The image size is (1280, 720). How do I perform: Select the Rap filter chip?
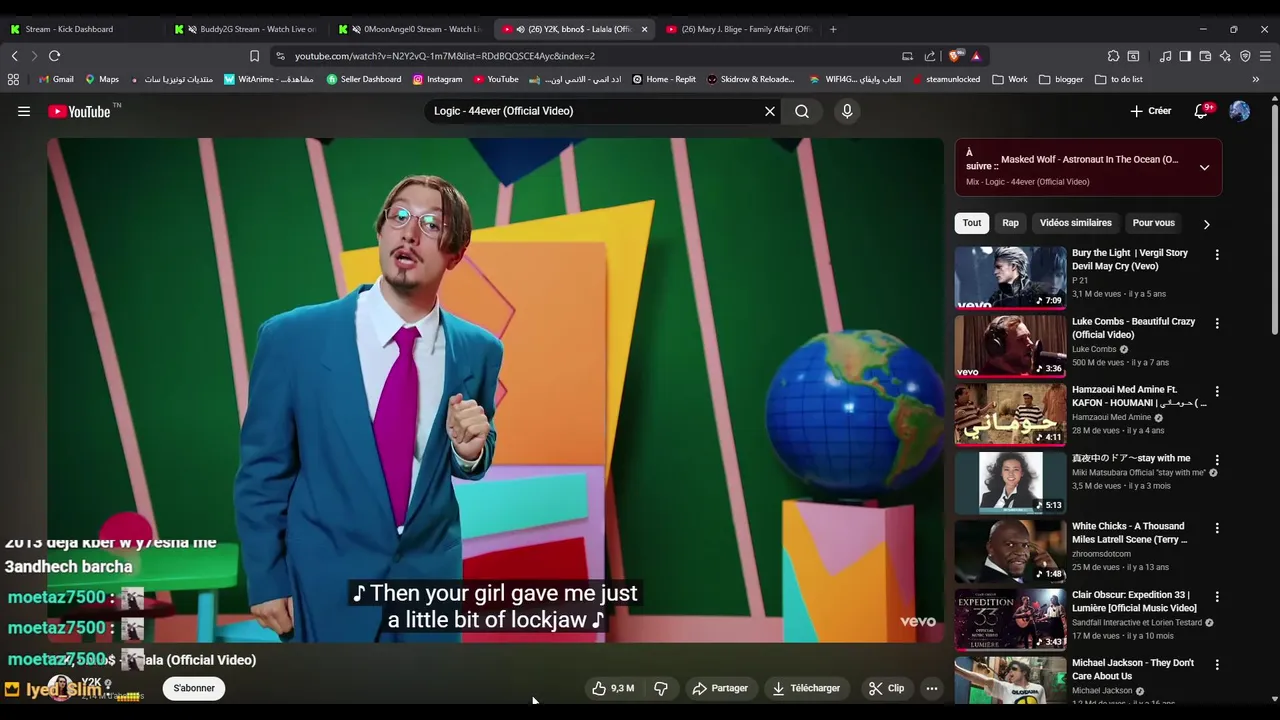coord(1011,223)
